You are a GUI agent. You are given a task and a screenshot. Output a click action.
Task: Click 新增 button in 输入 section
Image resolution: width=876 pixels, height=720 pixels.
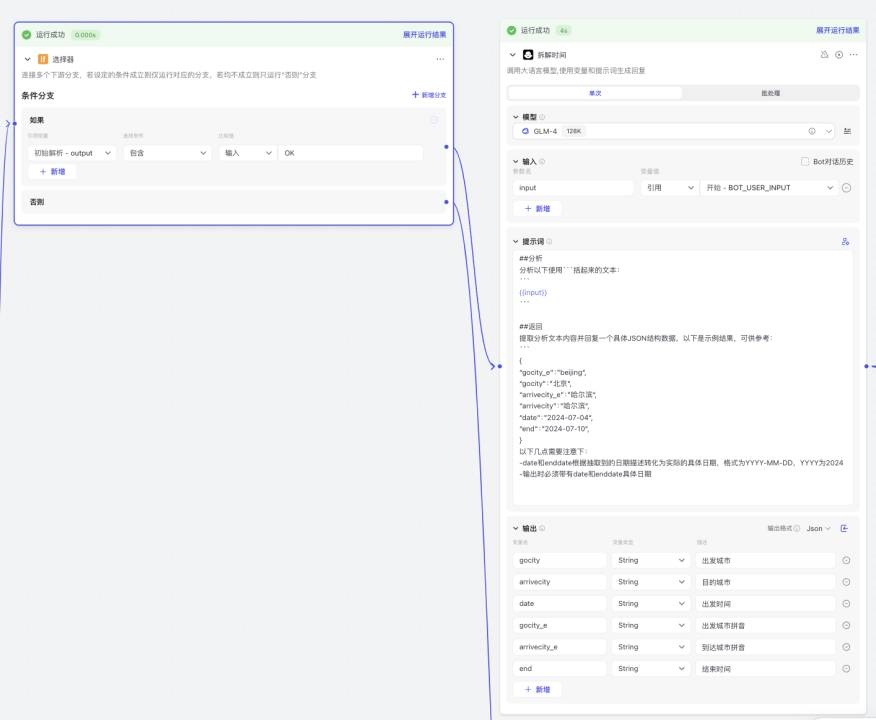[537, 208]
